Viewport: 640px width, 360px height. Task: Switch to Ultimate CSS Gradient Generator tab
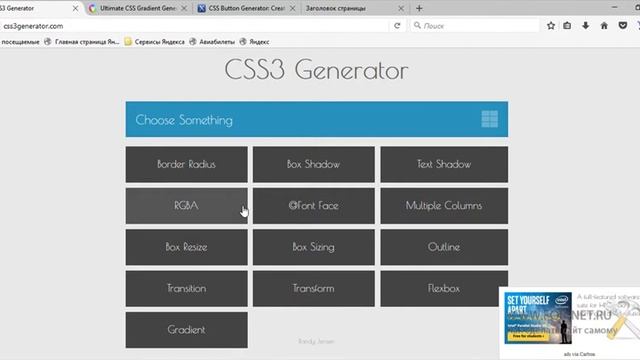click(x=138, y=8)
